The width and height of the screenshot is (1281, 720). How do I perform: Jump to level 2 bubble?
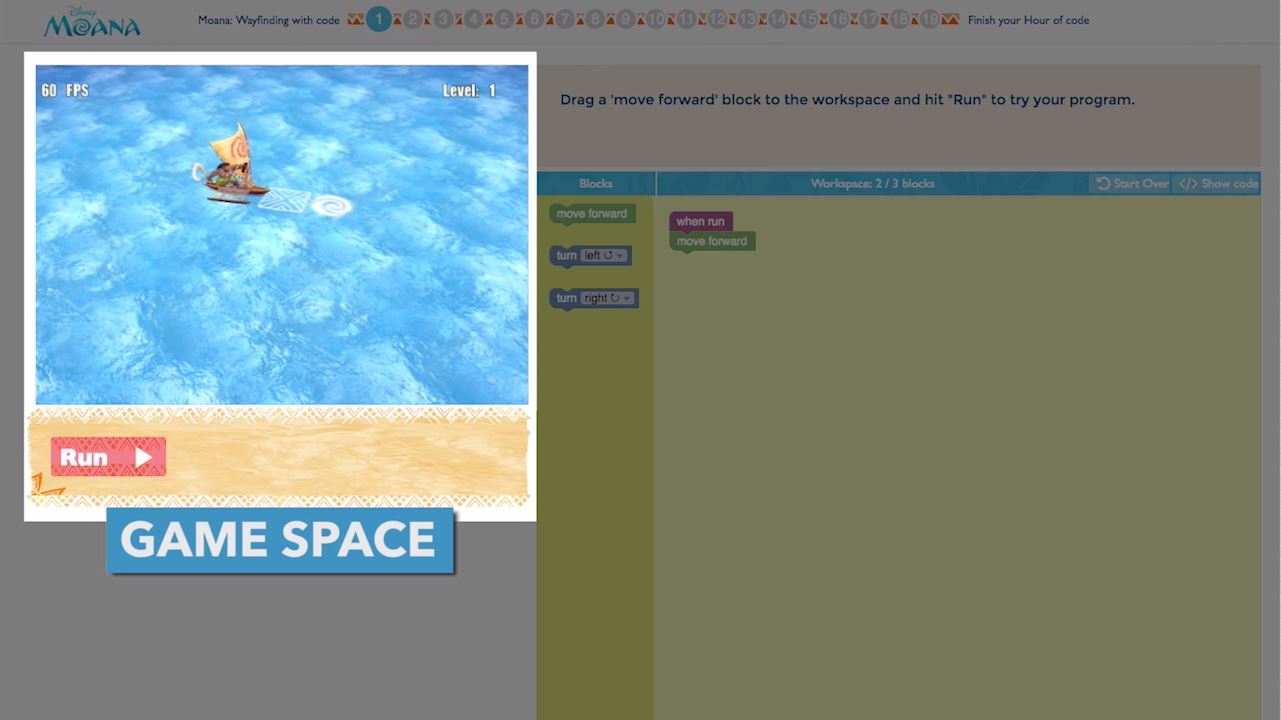(412, 19)
